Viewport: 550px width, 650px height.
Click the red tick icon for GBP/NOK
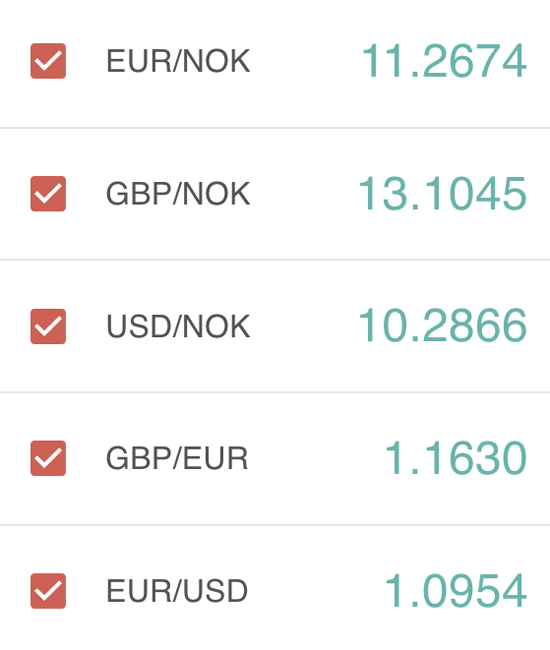tap(48, 194)
